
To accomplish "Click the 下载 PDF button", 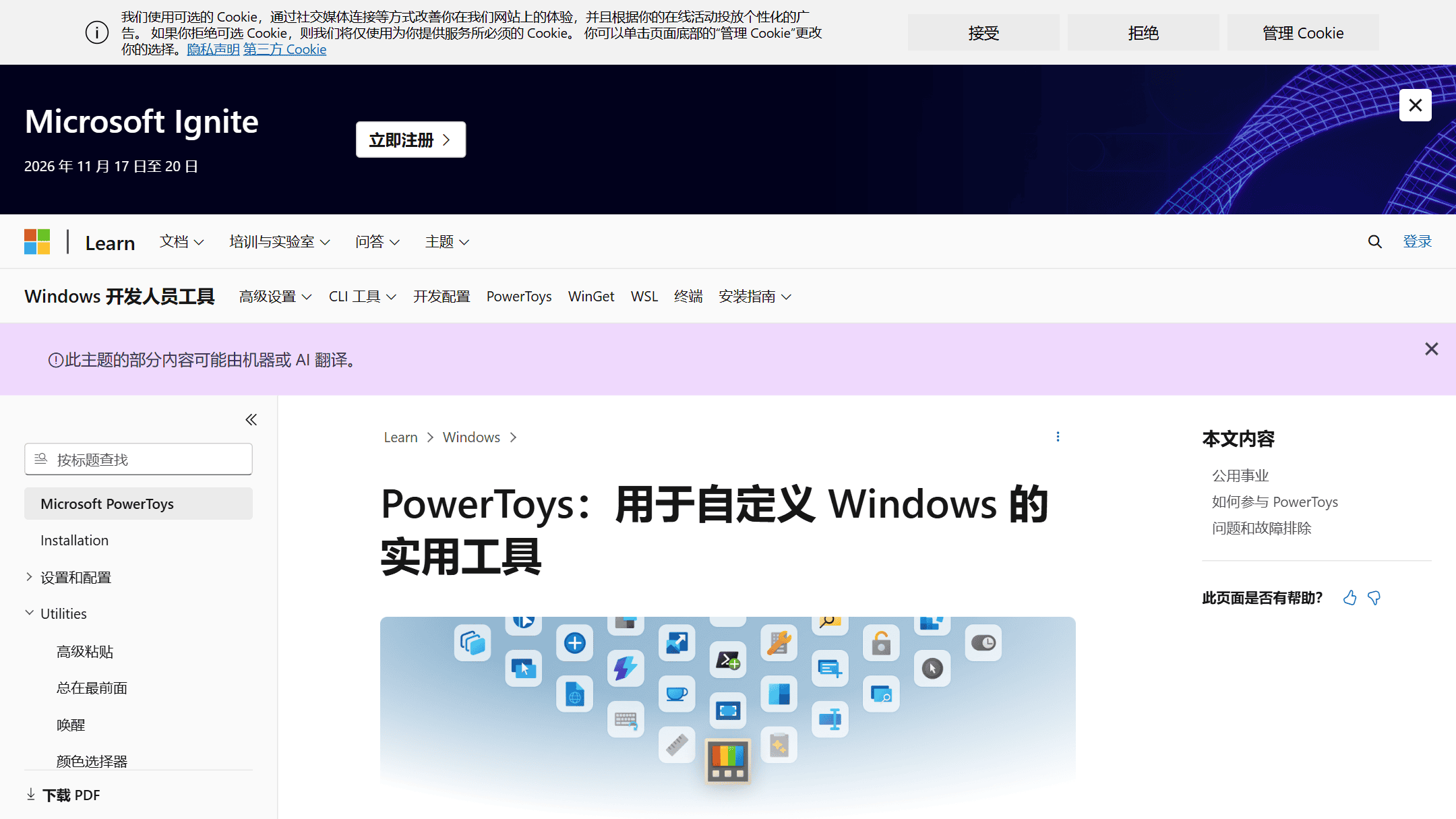I will coord(63,795).
